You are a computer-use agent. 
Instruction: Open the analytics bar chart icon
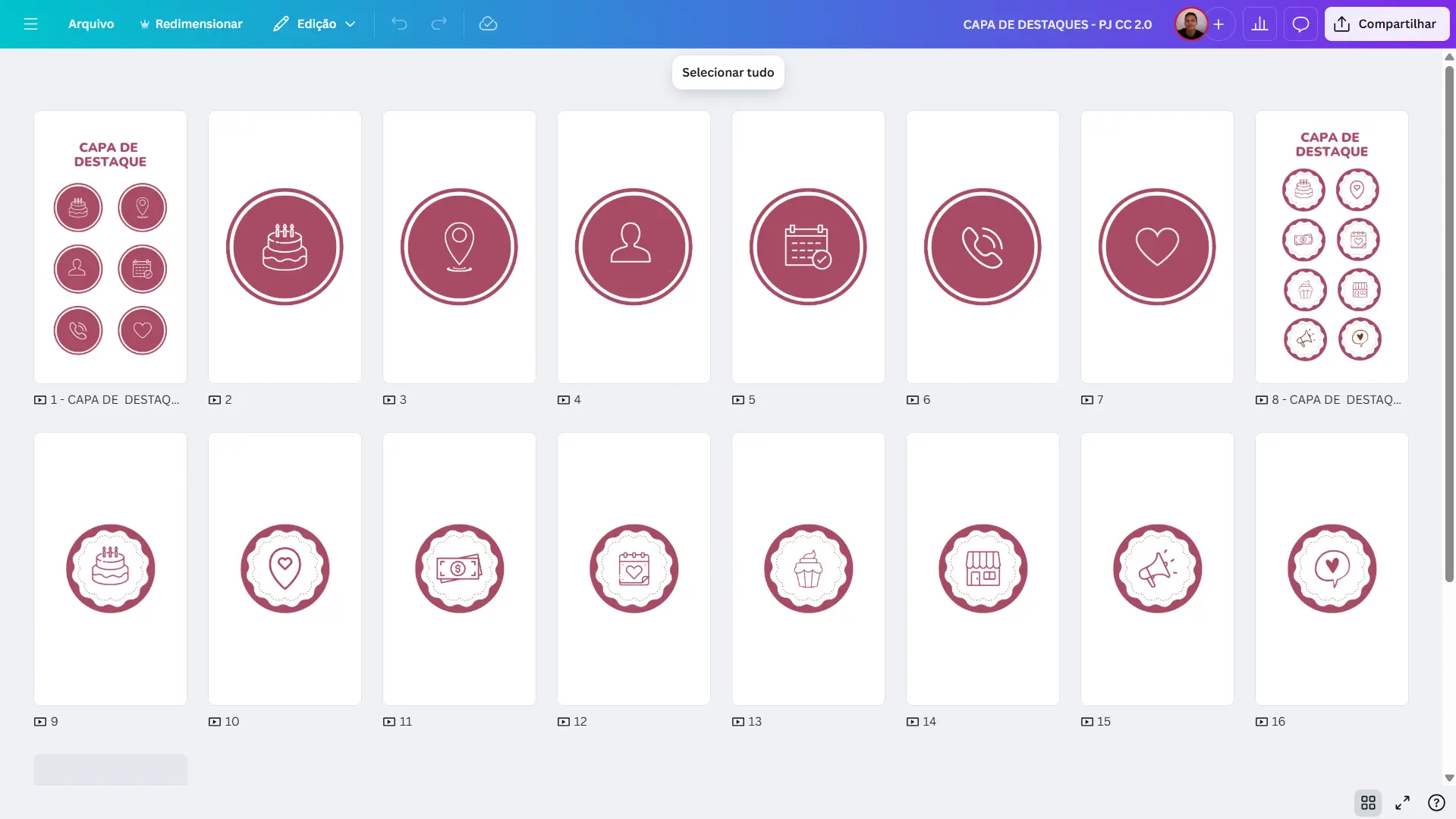[1259, 24]
